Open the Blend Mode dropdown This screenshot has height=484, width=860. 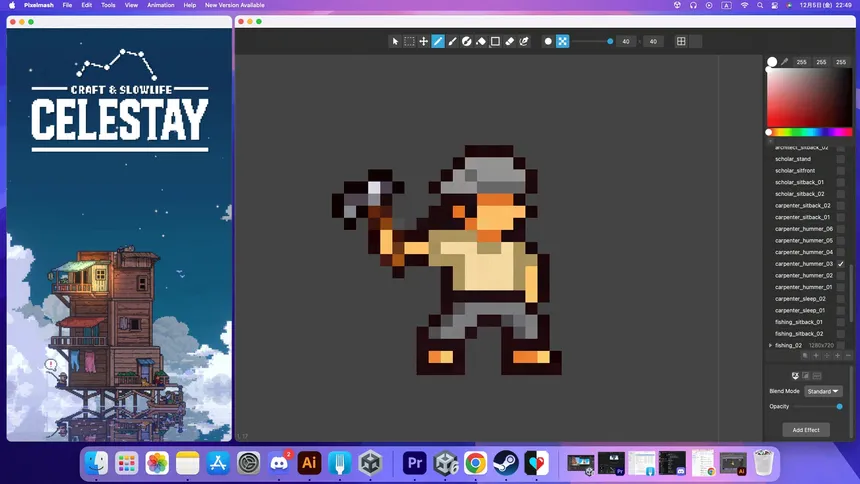(x=823, y=391)
